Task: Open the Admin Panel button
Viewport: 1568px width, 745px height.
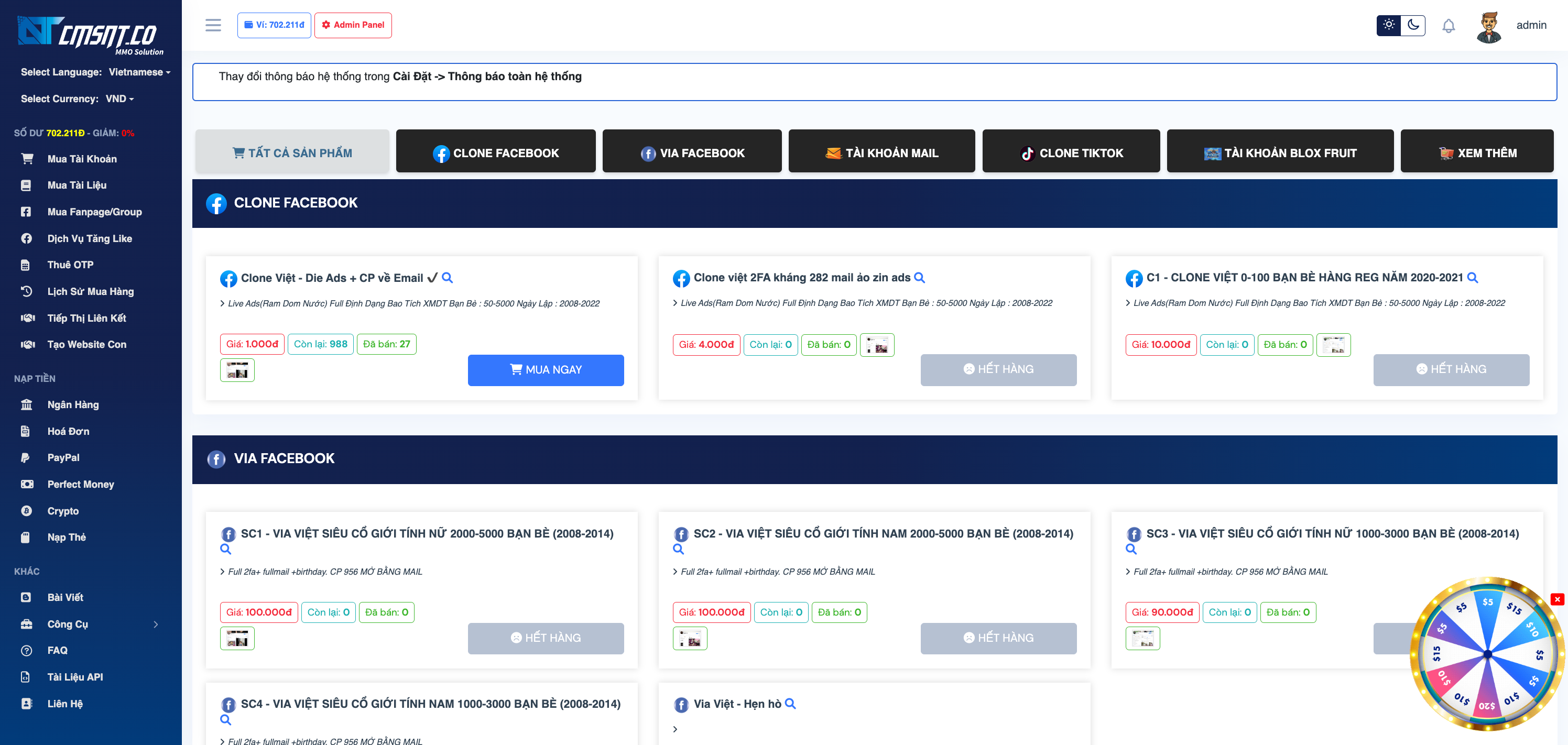Action: point(353,25)
